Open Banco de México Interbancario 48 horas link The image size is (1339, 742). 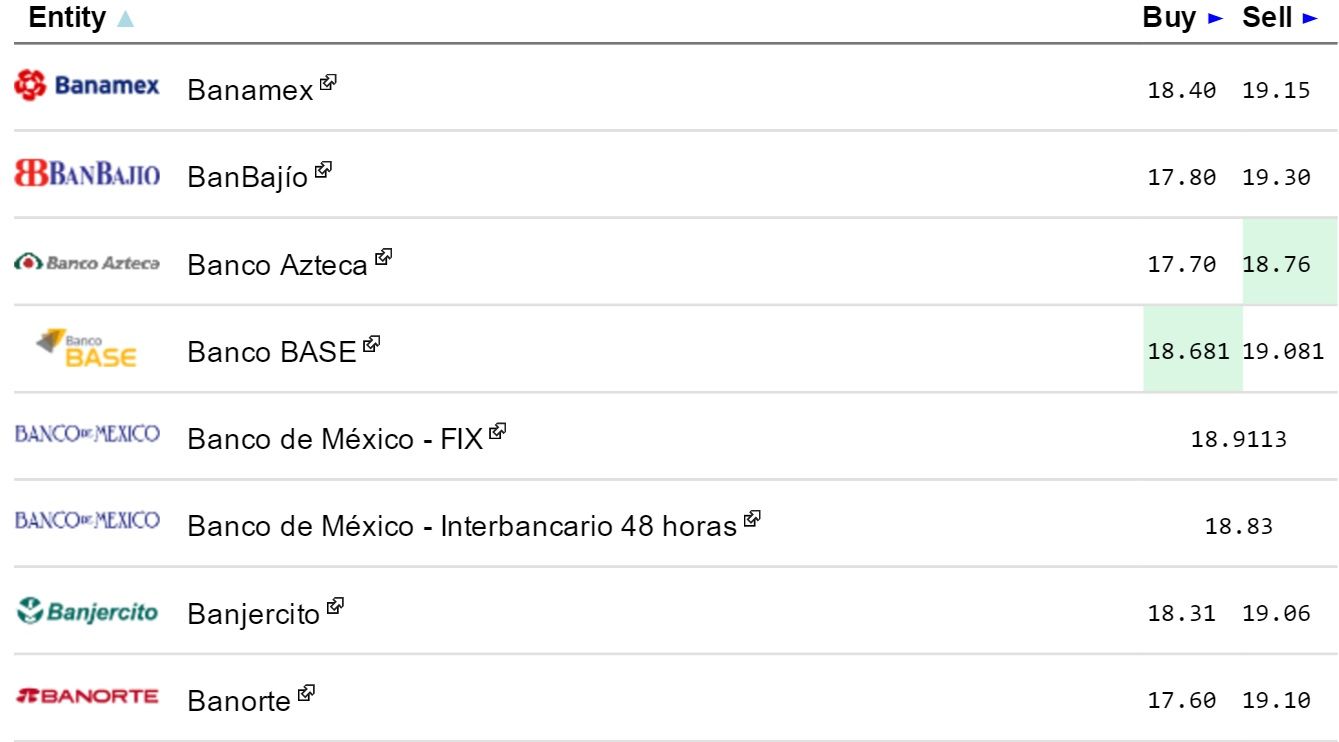coord(461,527)
